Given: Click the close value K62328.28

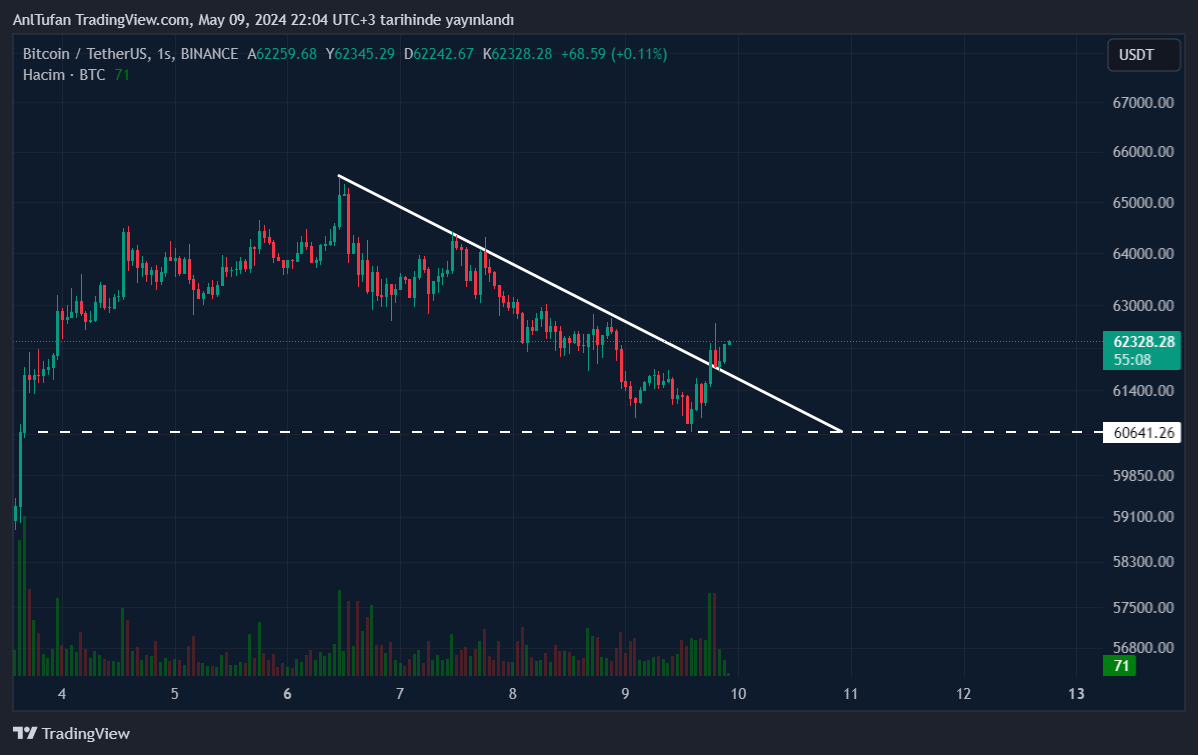Looking at the screenshot, I should click(x=517, y=53).
